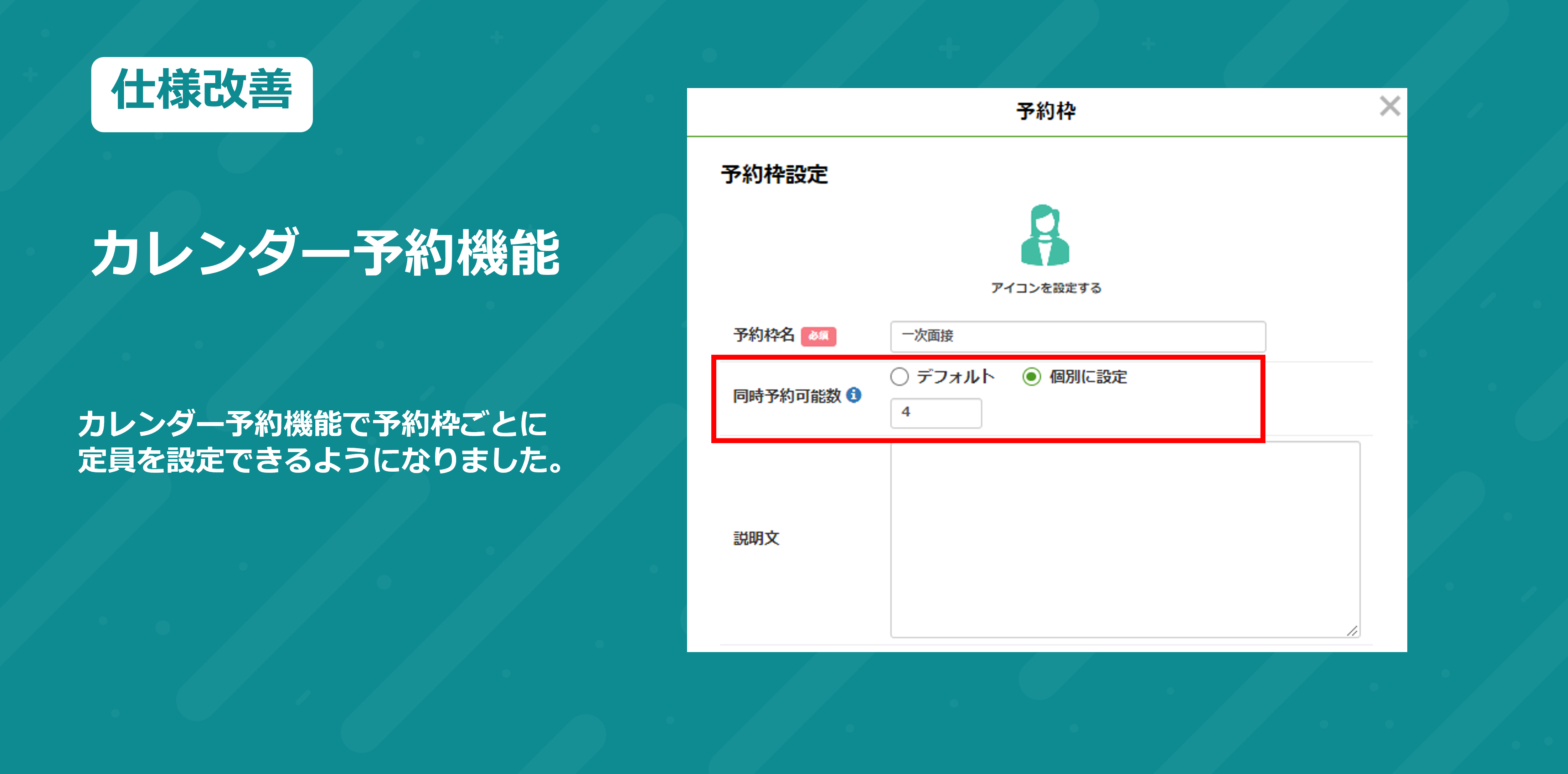The image size is (1568, 774).
Task: Click the 予約枠設定 heading
Action: [x=774, y=175]
